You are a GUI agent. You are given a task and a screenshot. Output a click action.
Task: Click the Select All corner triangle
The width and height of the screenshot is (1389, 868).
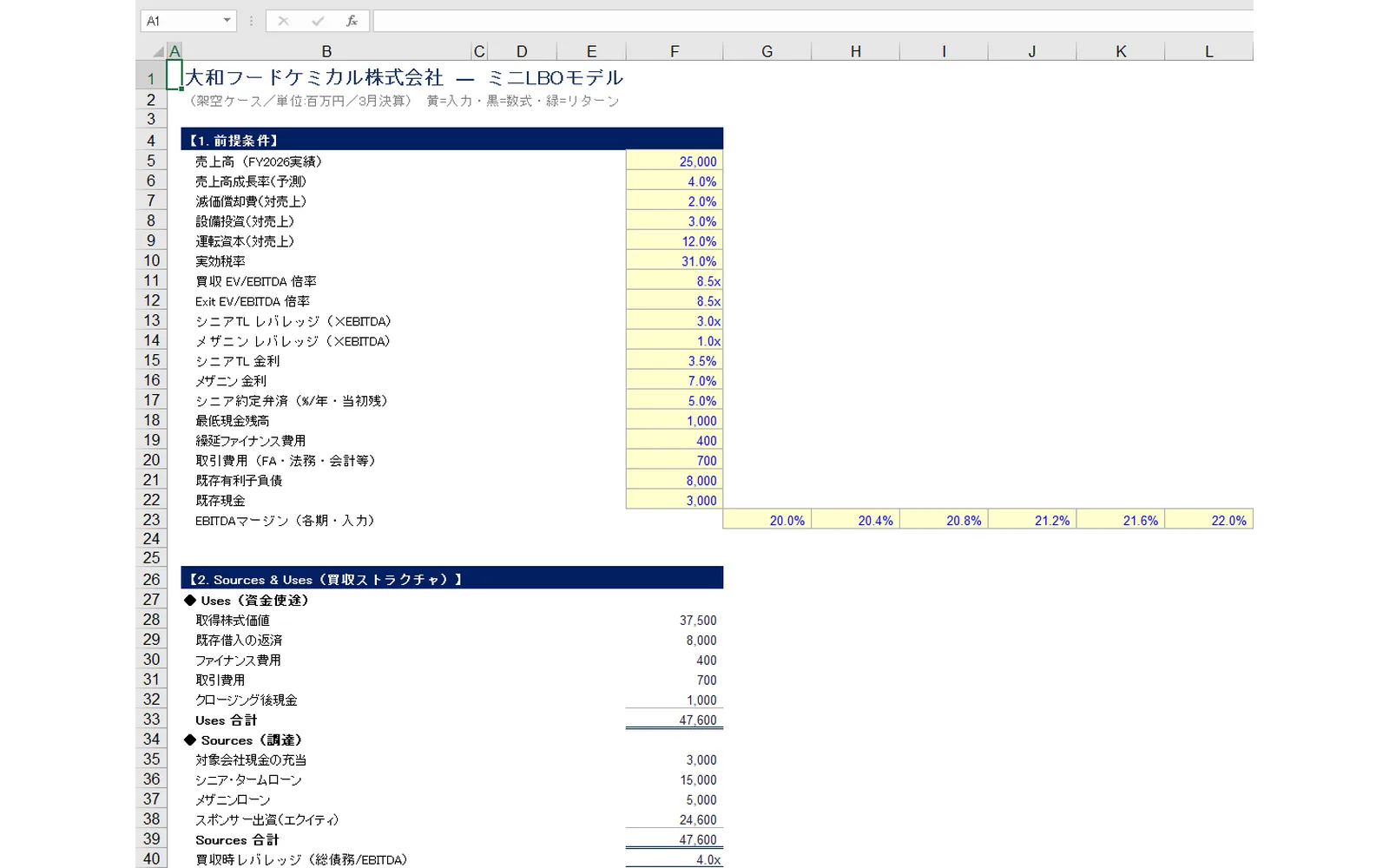coord(158,52)
